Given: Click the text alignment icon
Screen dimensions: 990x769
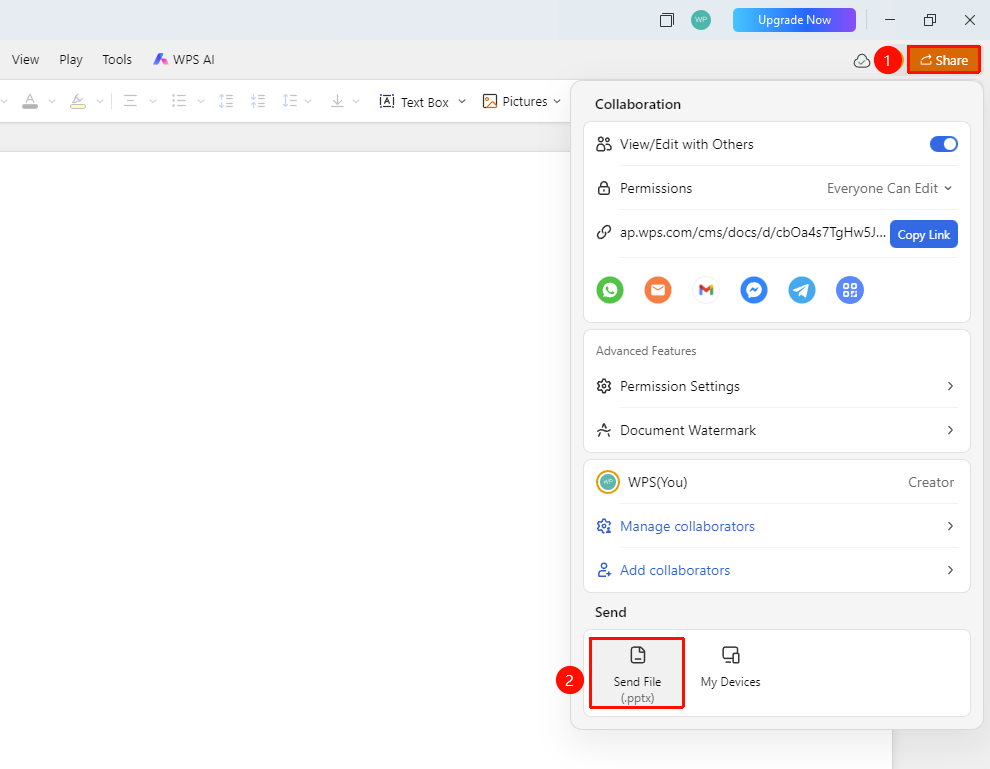Looking at the screenshot, I should [131, 101].
